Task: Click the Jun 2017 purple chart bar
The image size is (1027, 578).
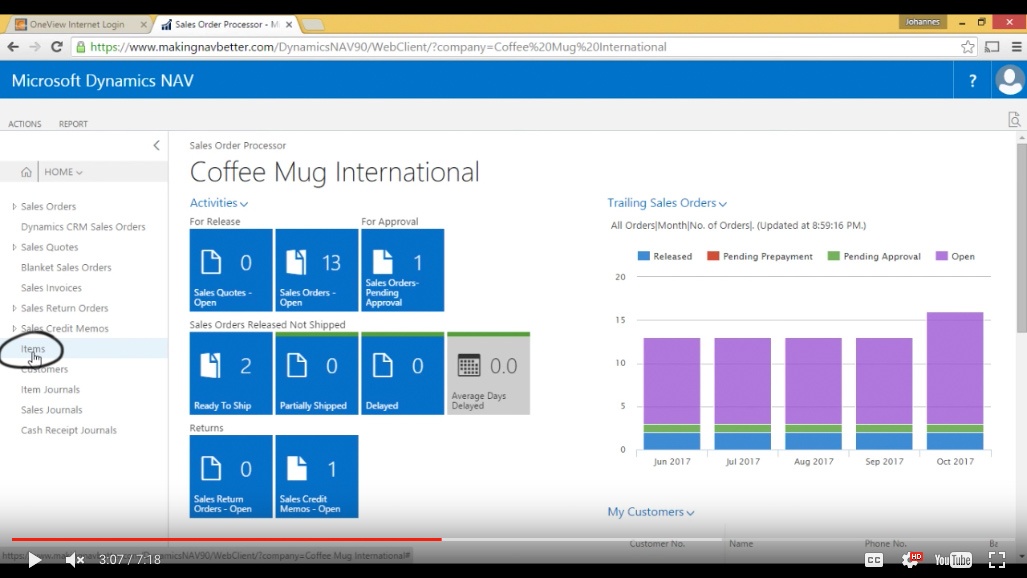Action: [x=672, y=381]
